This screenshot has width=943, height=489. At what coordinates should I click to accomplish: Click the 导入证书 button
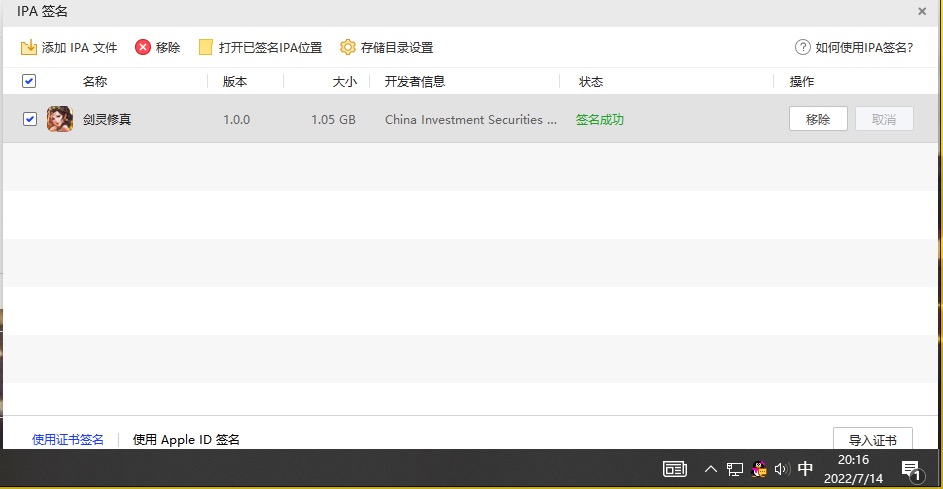point(872,440)
